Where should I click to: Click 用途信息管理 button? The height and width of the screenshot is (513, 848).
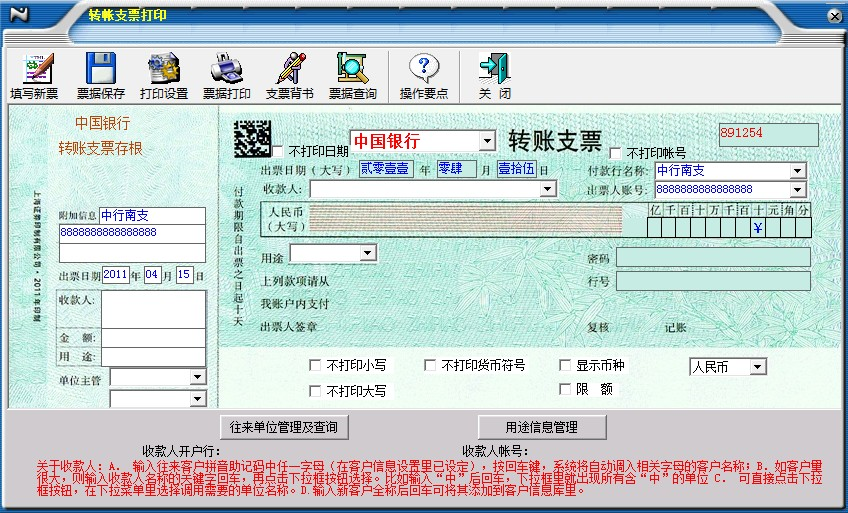pyautogui.click(x=541, y=427)
